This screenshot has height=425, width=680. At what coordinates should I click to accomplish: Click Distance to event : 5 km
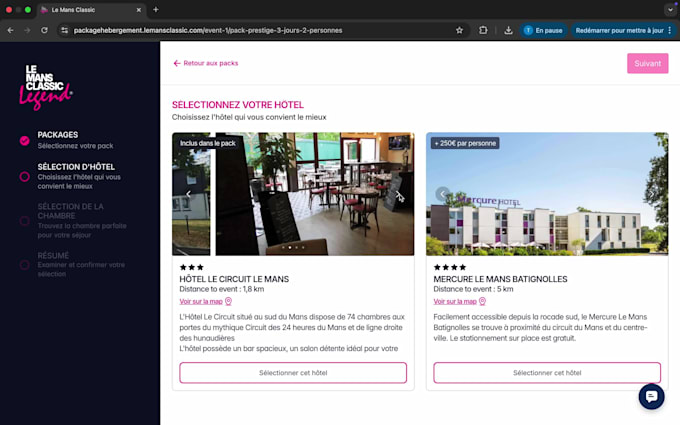click(x=474, y=289)
